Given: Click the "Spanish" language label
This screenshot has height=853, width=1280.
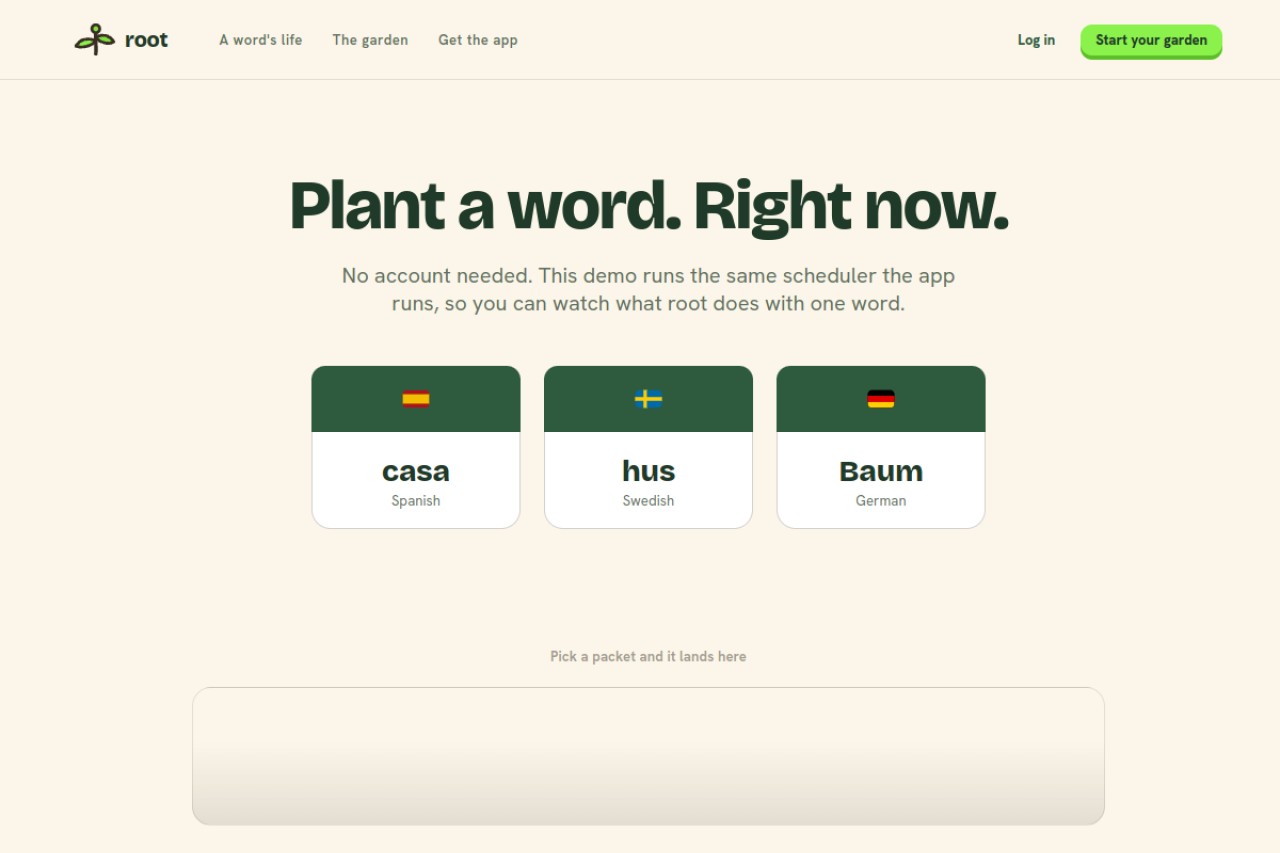Looking at the screenshot, I should [x=416, y=501].
